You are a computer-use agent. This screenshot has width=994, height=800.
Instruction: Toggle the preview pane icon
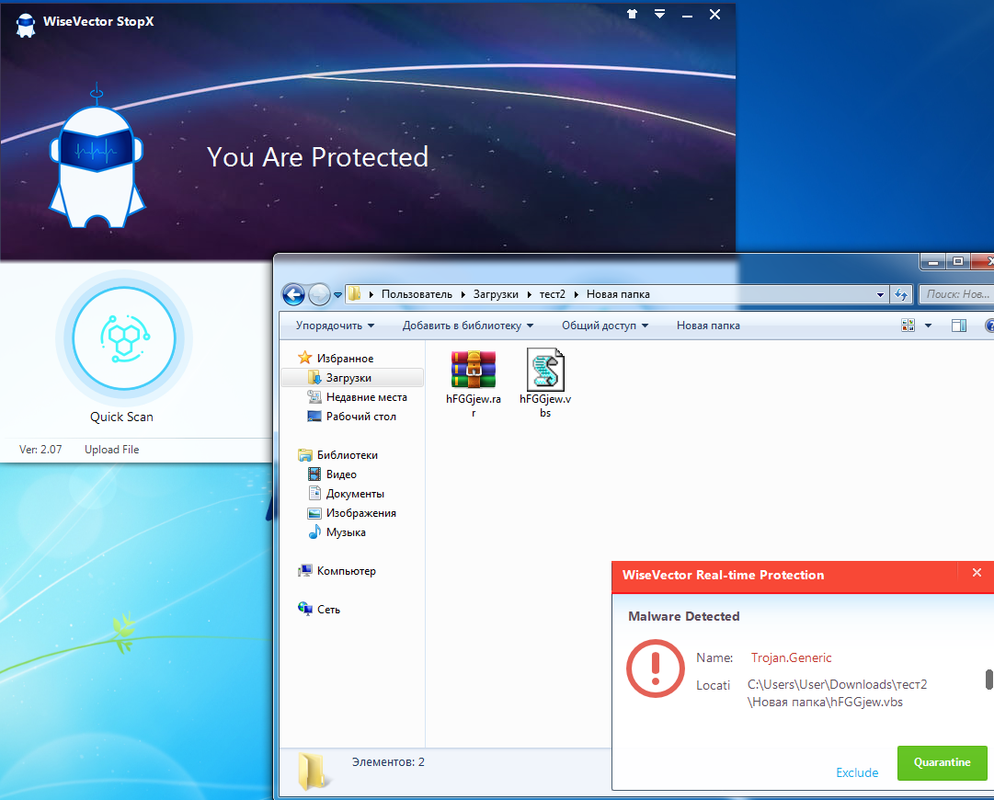click(959, 325)
